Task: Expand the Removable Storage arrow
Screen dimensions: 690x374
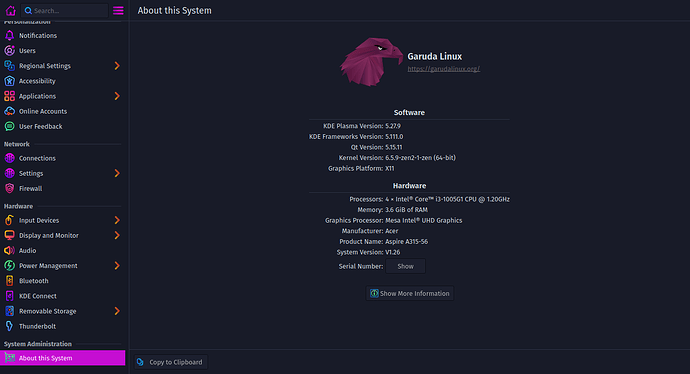Action: click(x=117, y=311)
